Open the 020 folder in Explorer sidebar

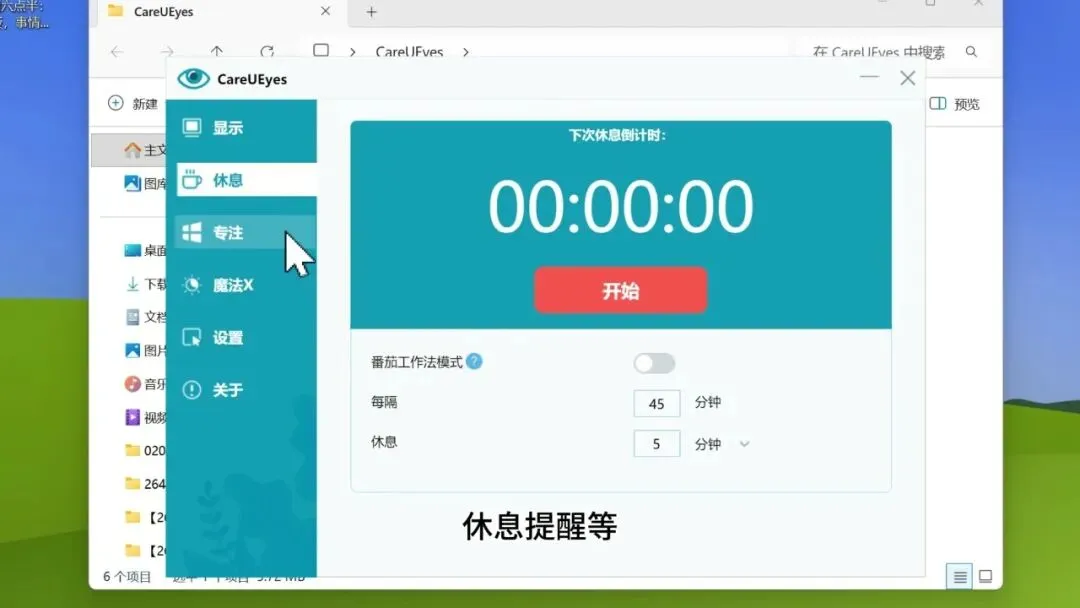coord(145,450)
